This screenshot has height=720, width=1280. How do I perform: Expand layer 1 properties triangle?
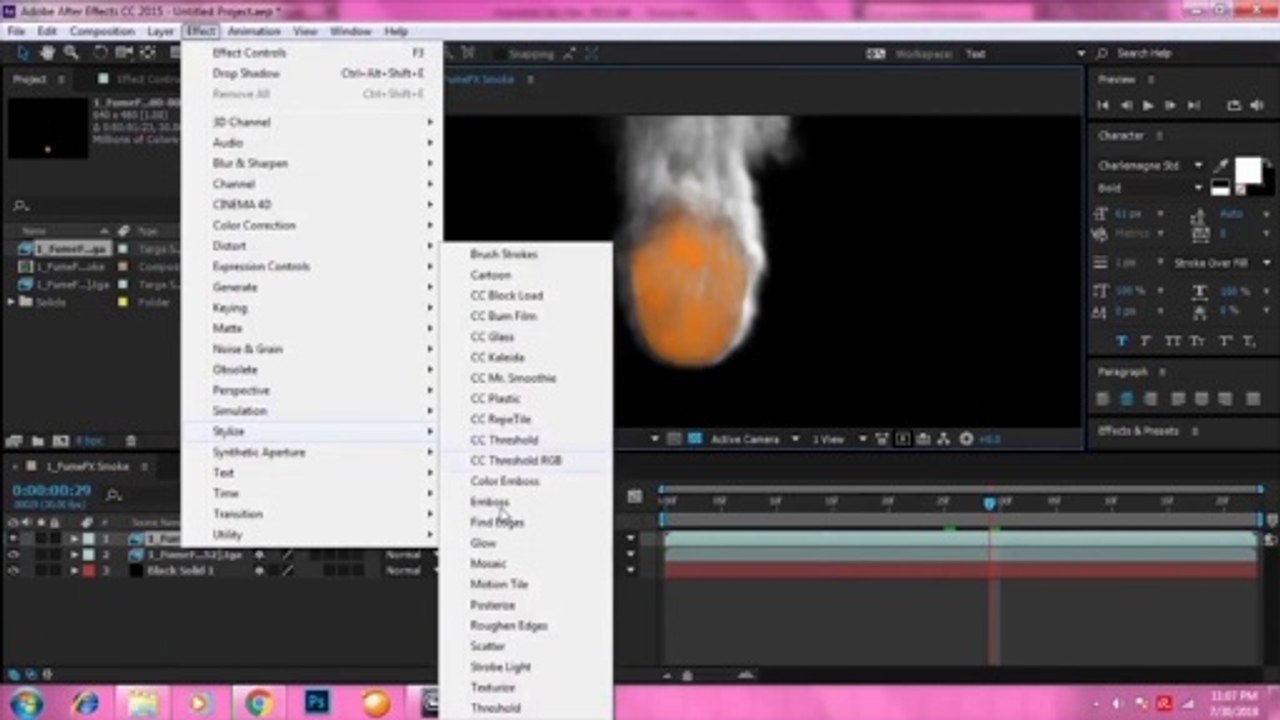(x=73, y=538)
